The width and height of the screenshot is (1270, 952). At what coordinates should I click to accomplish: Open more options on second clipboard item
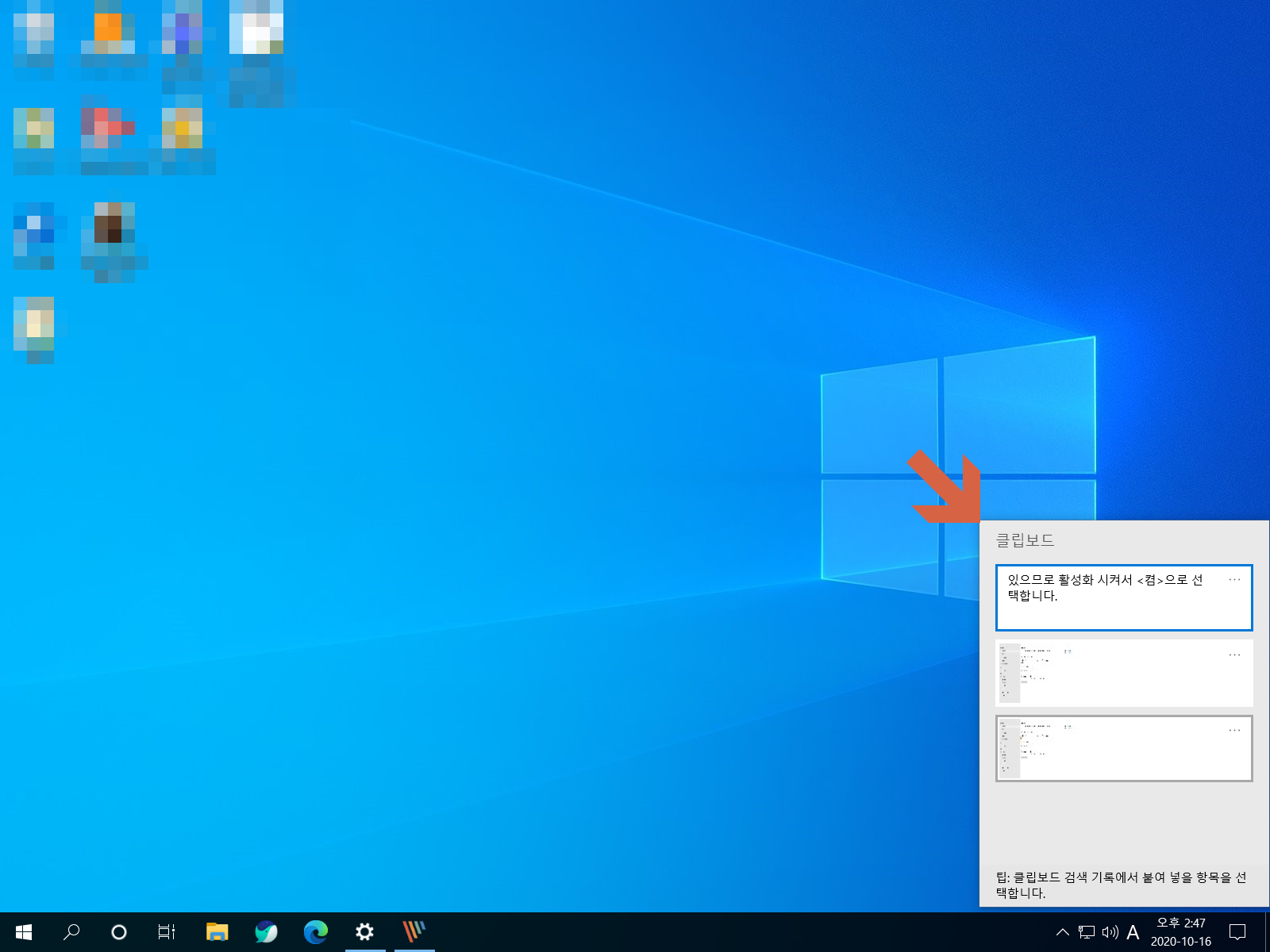[1234, 654]
